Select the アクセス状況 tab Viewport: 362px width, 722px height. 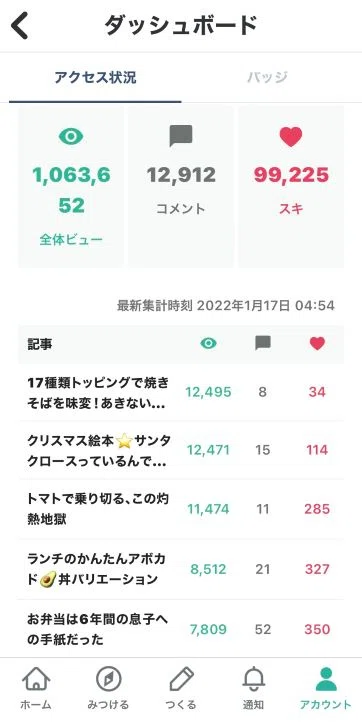[95, 77]
